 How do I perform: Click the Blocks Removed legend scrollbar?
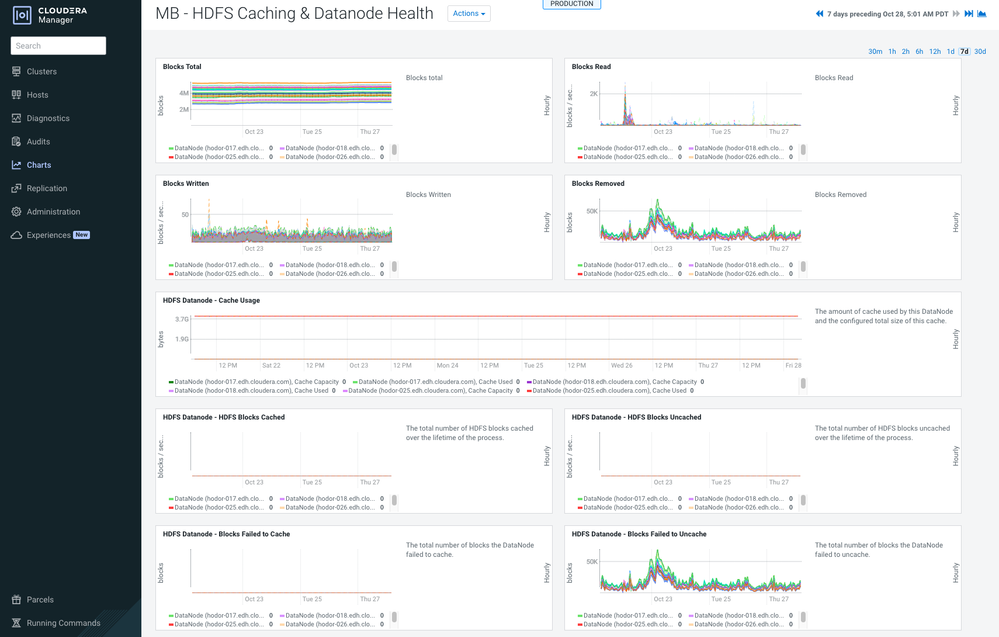click(803, 266)
